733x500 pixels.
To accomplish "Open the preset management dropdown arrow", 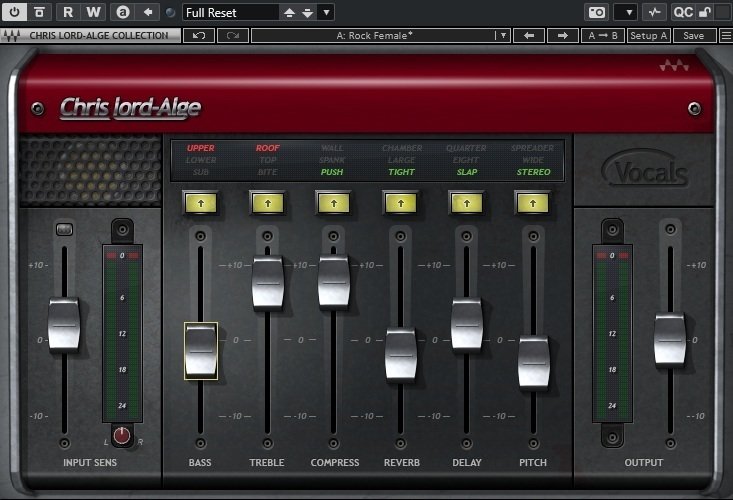I will click(326, 13).
